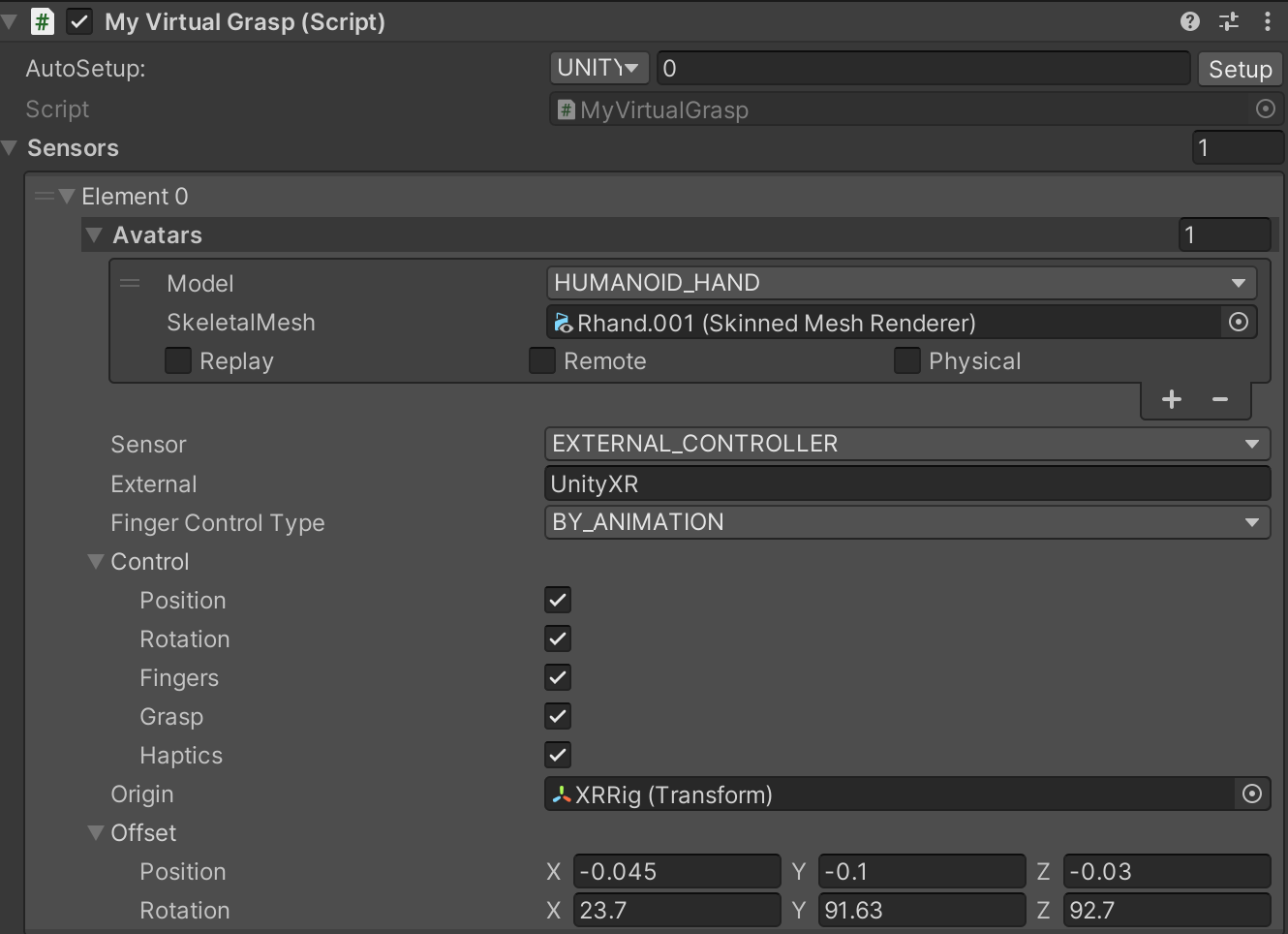The height and width of the screenshot is (934, 1288).
Task: Open object picker for MyVirtualGrasp script
Action: (1265, 109)
